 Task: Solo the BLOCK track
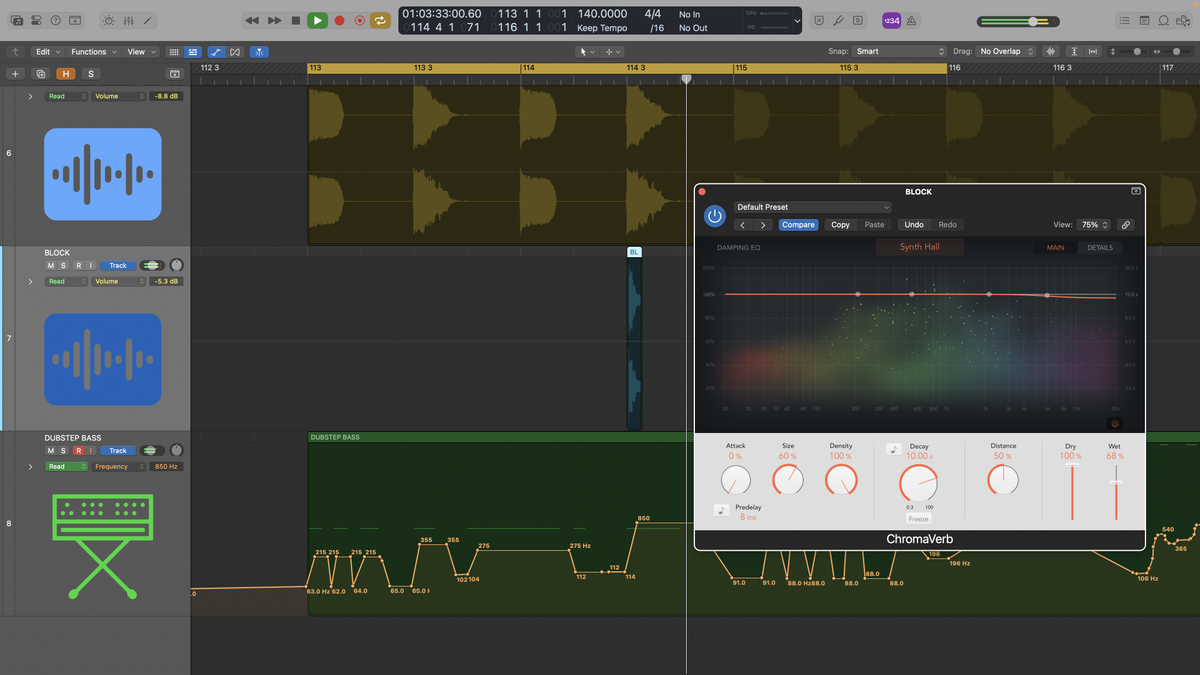pos(63,265)
